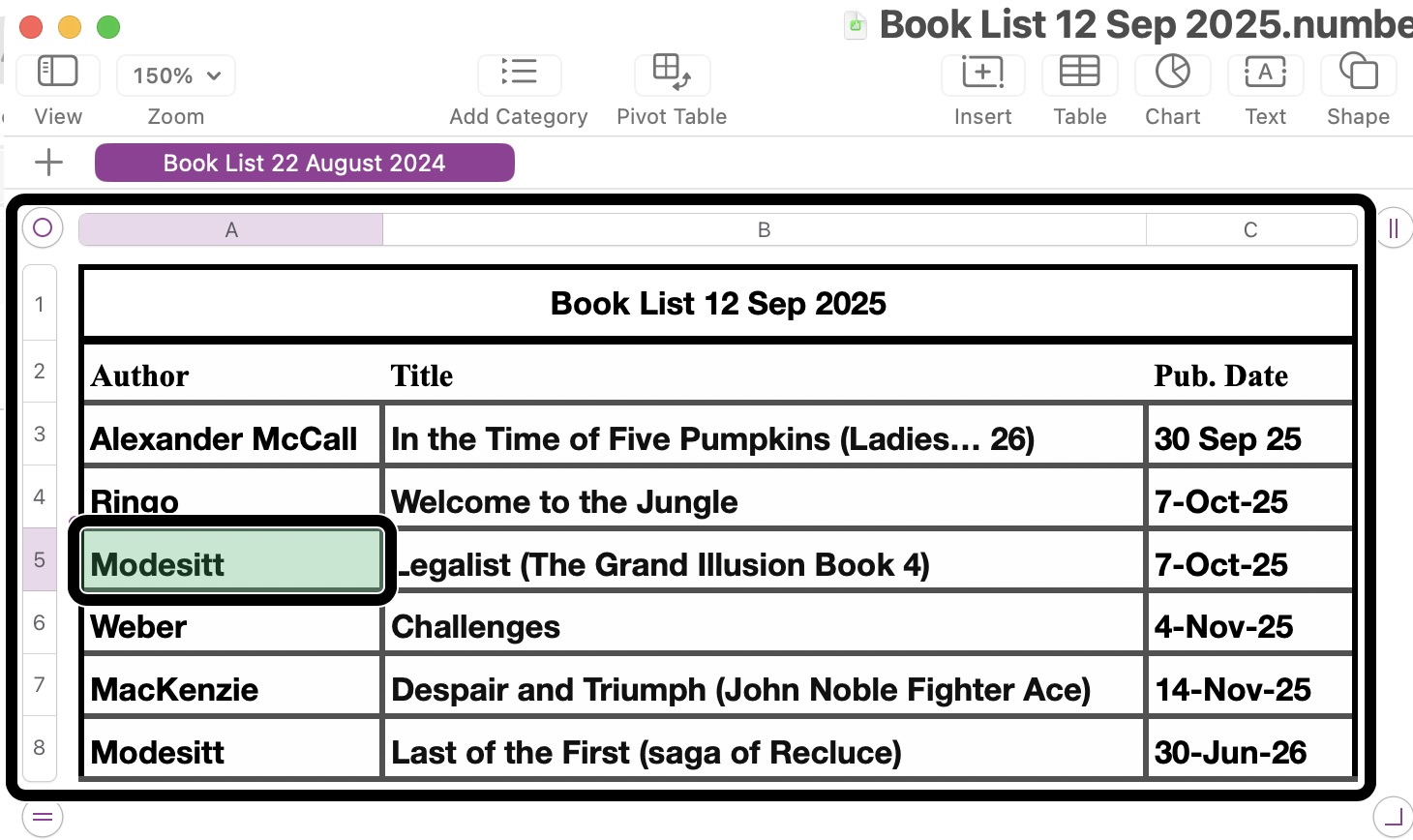The height and width of the screenshot is (840, 1413).
Task: Select column B header
Action: coord(764,229)
